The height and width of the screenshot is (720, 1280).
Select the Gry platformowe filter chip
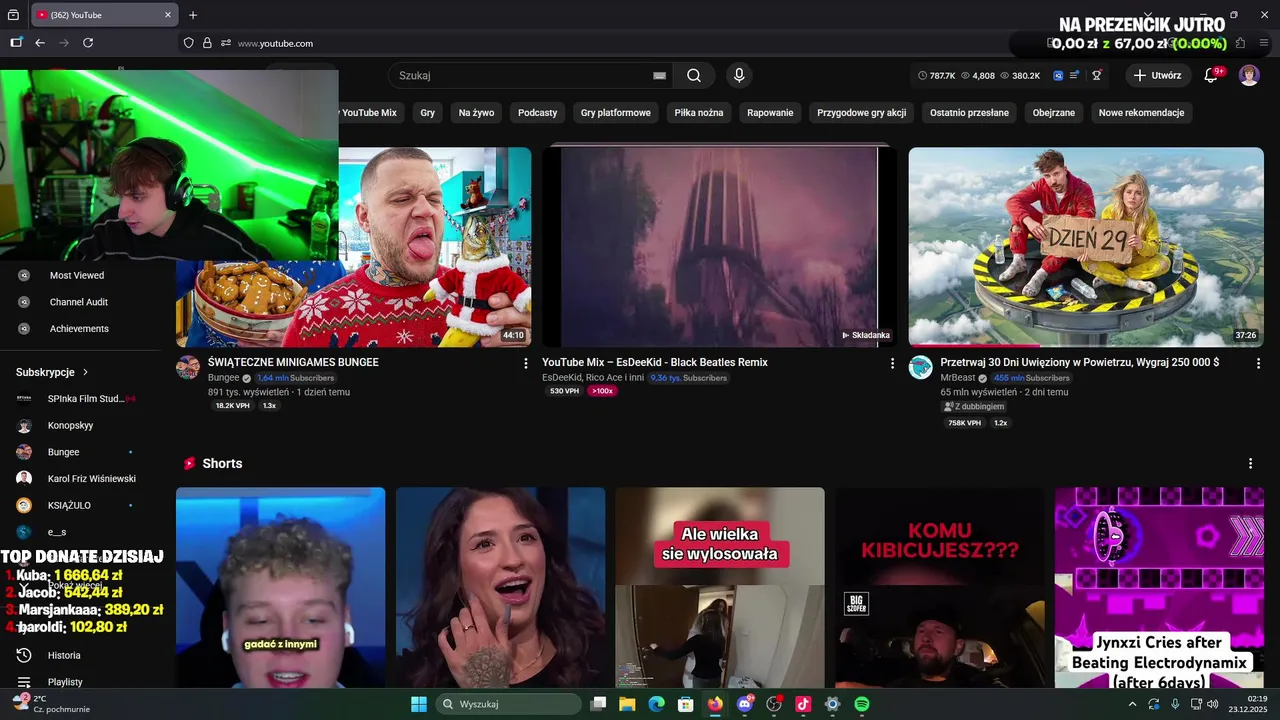point(616,113)
